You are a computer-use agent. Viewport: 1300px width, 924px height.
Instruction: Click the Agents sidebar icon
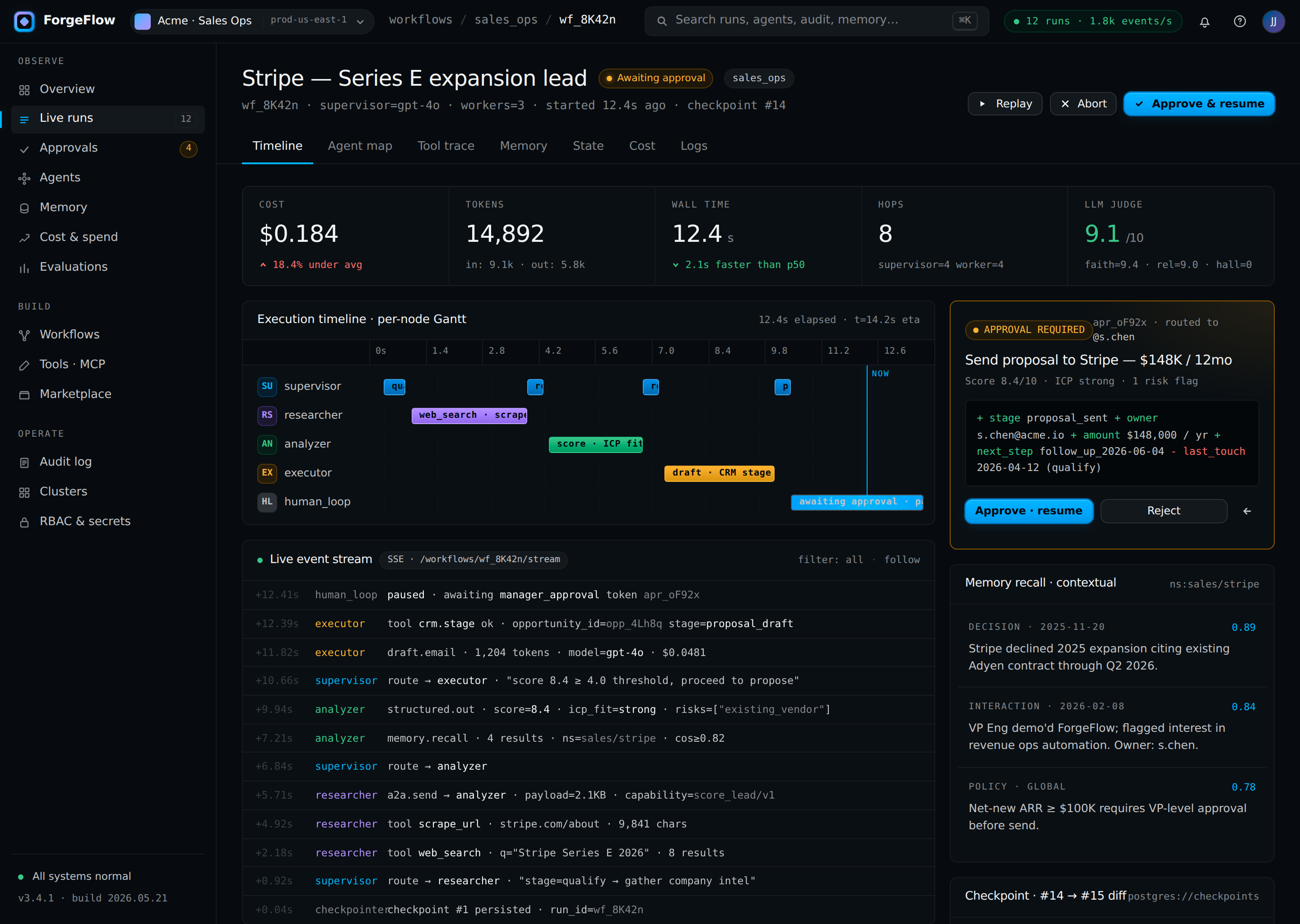click(24, 179)
